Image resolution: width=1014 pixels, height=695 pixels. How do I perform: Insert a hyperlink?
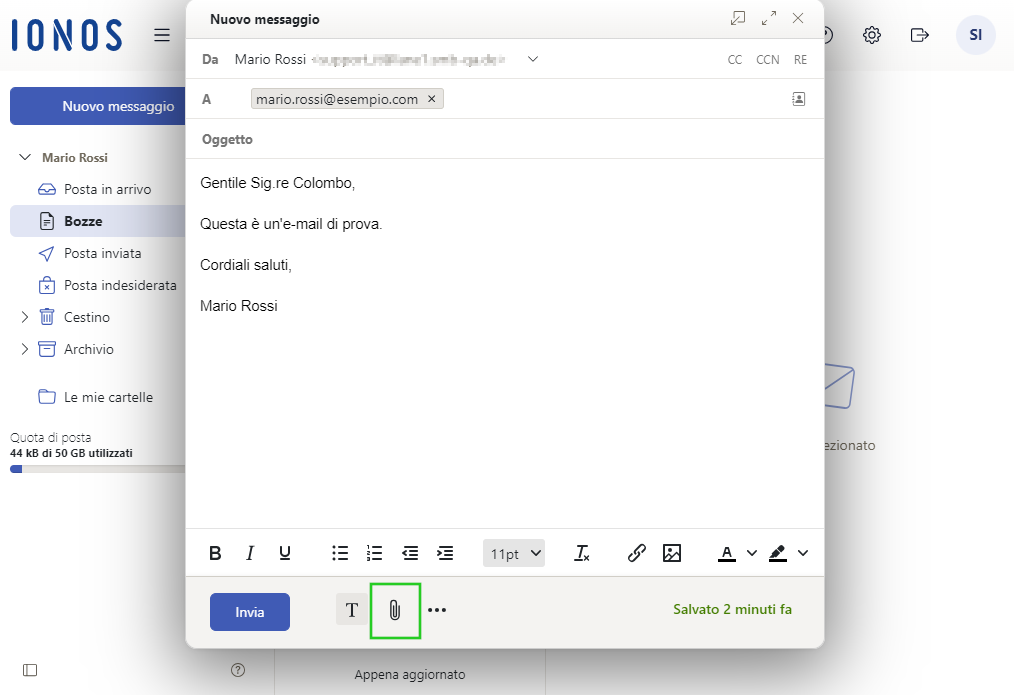point(637,553)
